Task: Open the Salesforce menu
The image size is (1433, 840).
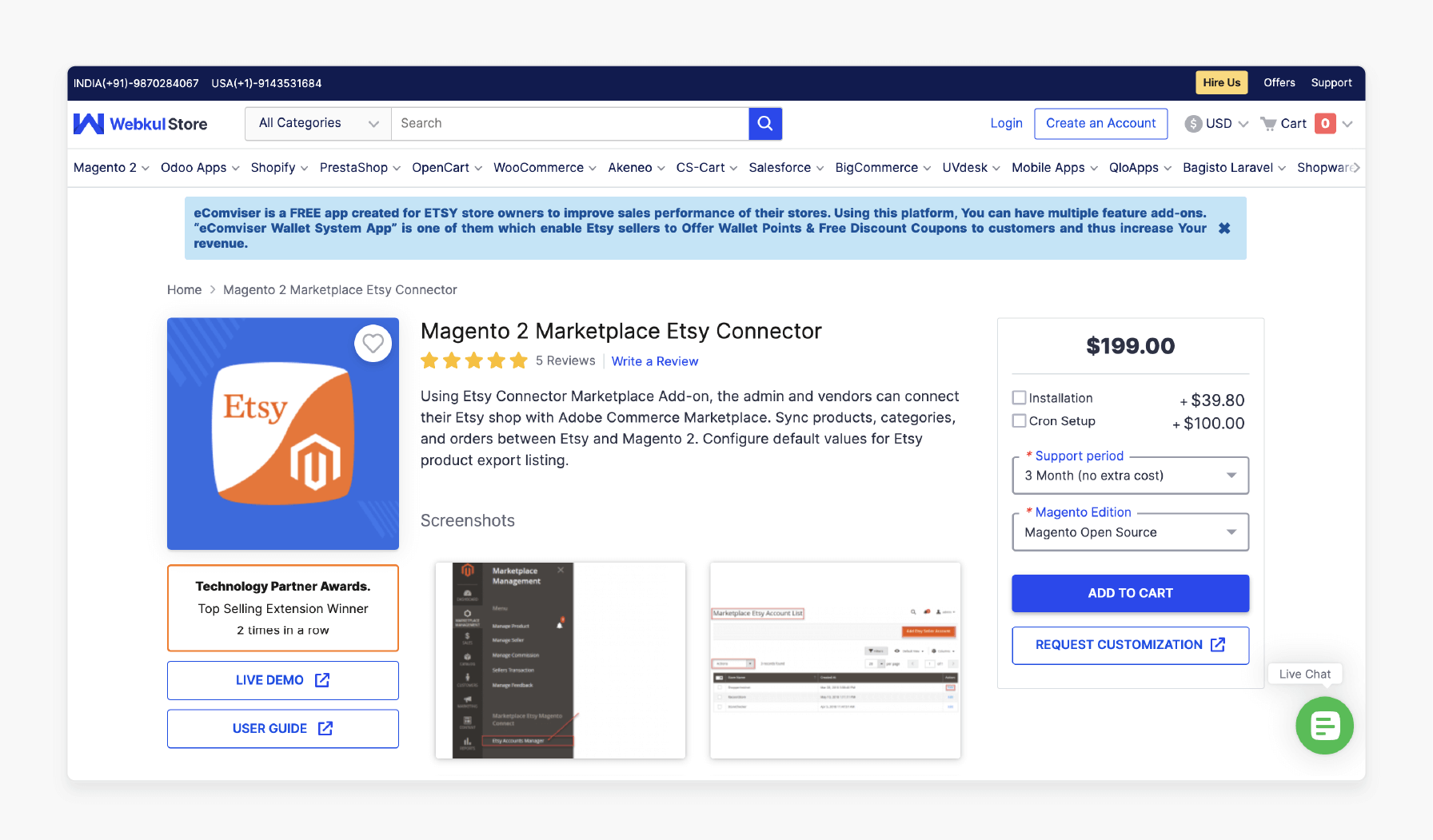Action: [786, 167]
